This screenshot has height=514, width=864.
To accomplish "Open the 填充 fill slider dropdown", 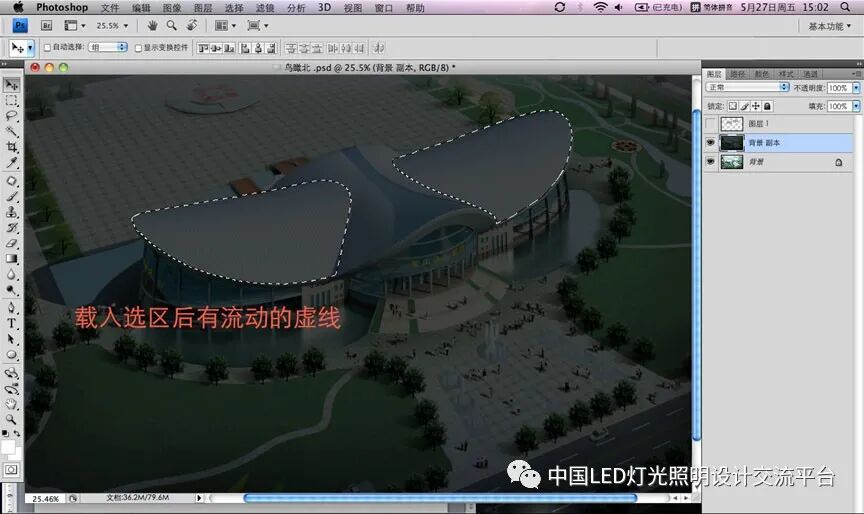I will [x=856, y=106].
